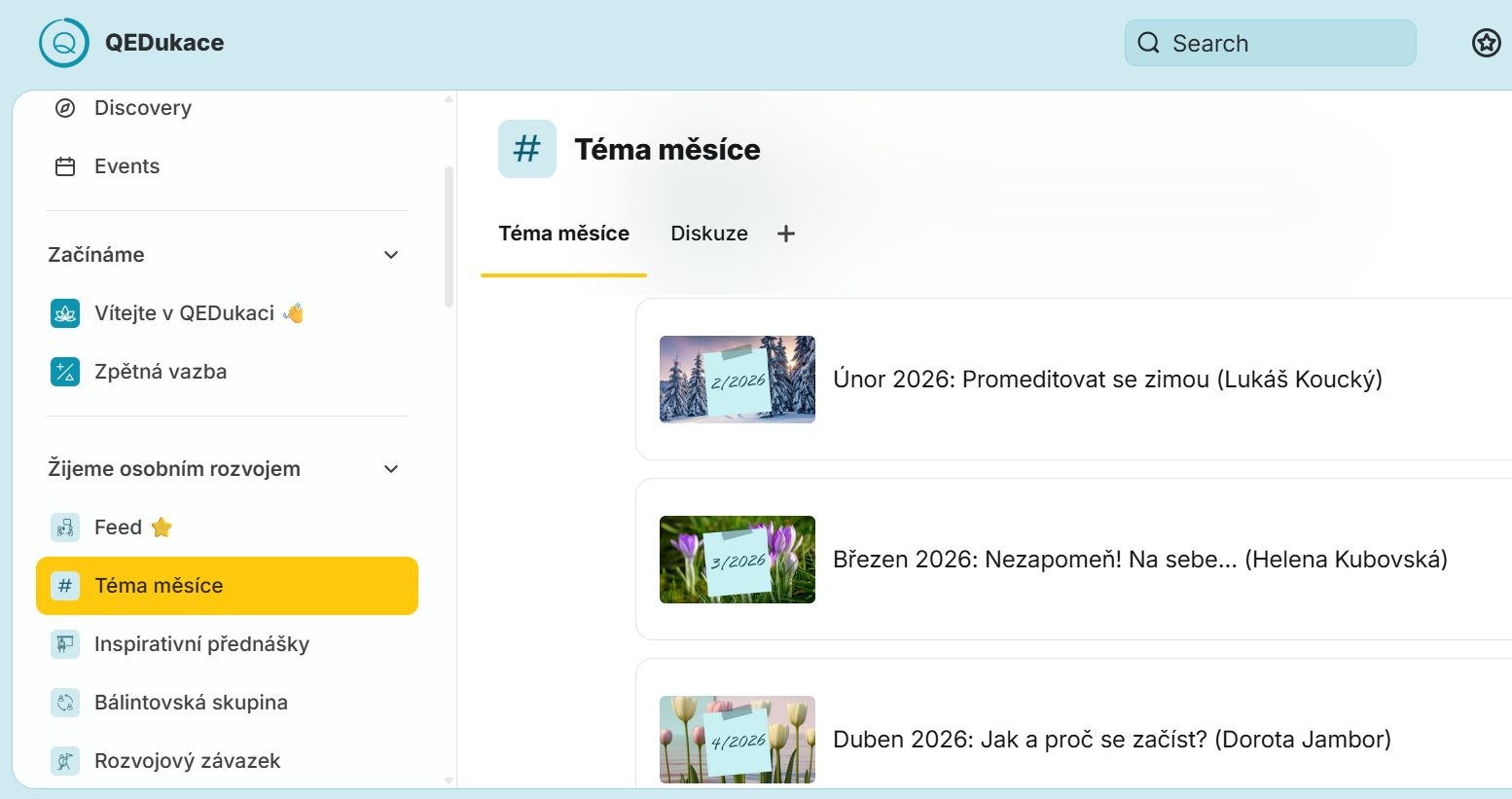Screen dimensions: 1512x799
Task: Select the Zpětná vazba icon
Action: click(x=65, y=372)
